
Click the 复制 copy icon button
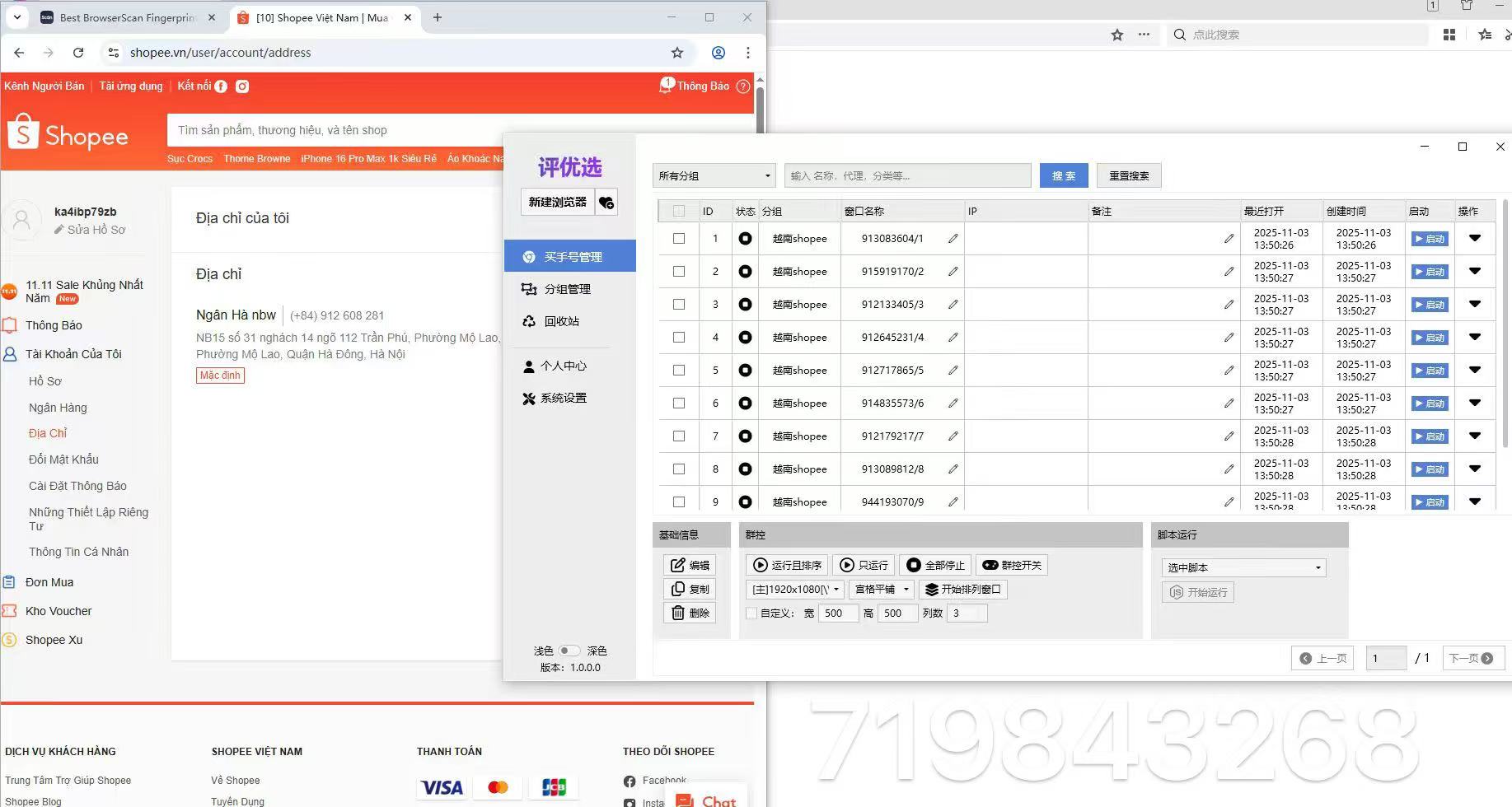(690, 589)
